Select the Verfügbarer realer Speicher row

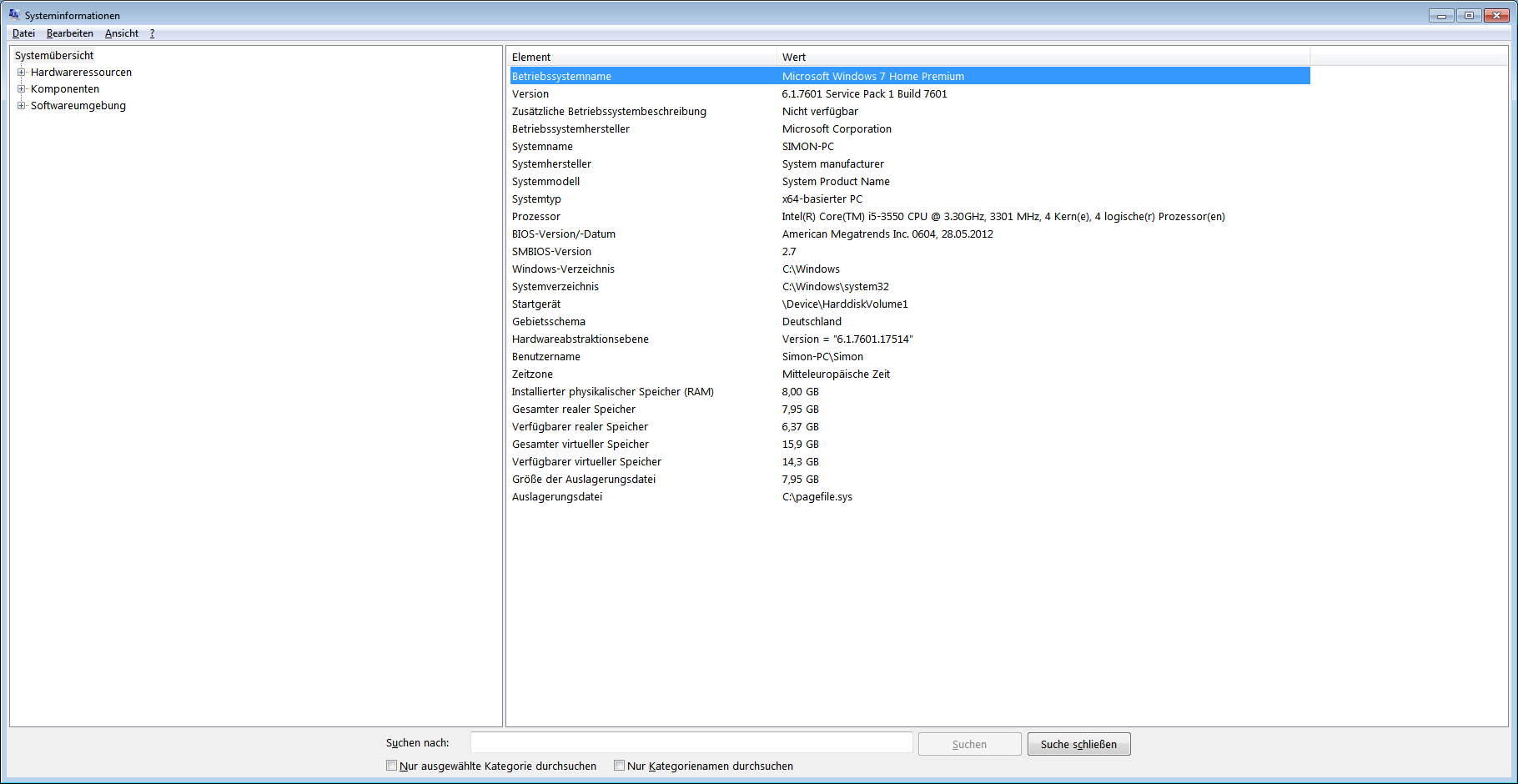pyautogui.click(x=910, y=426)
